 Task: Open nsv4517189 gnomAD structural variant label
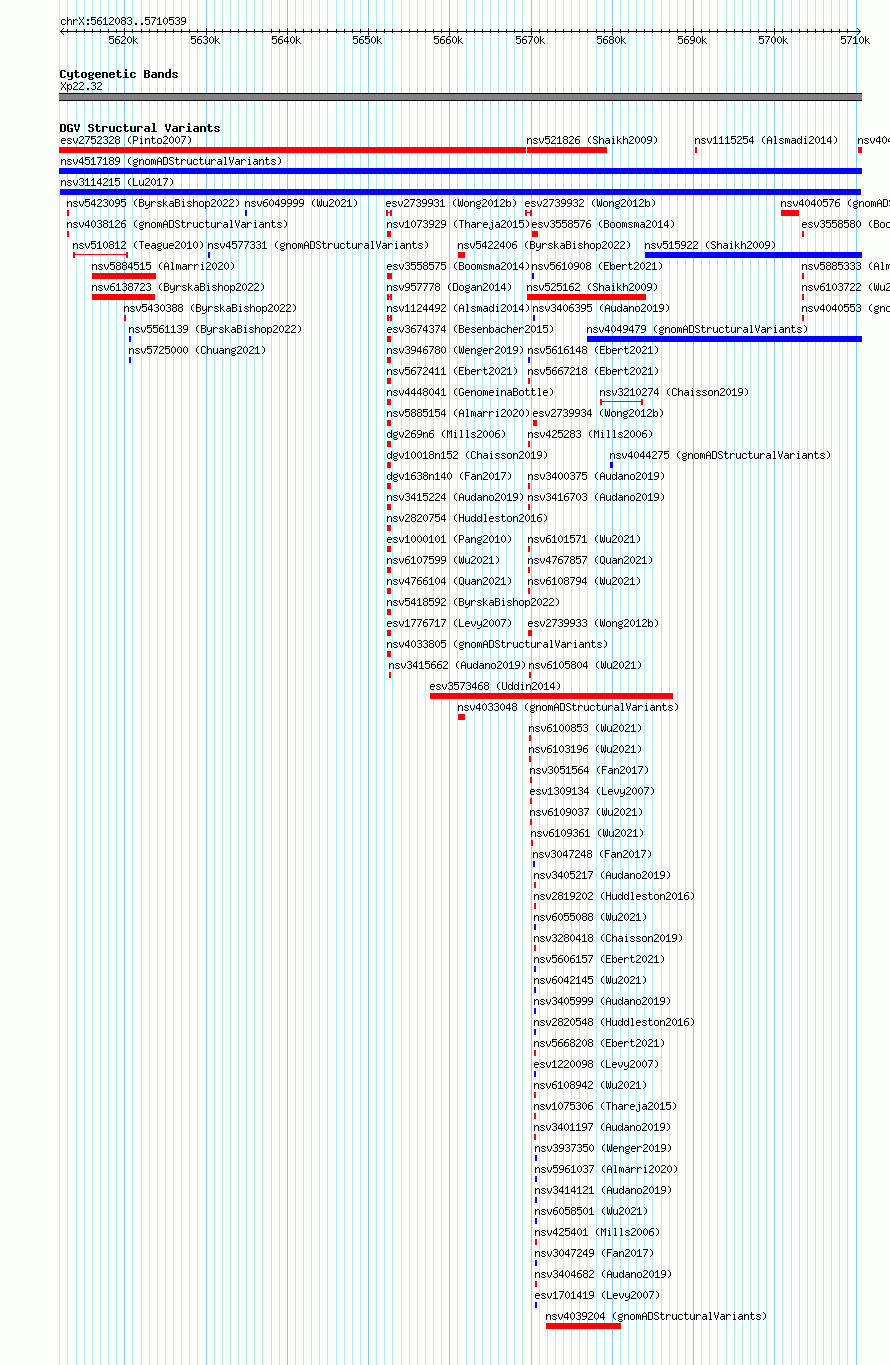[171, 161]
